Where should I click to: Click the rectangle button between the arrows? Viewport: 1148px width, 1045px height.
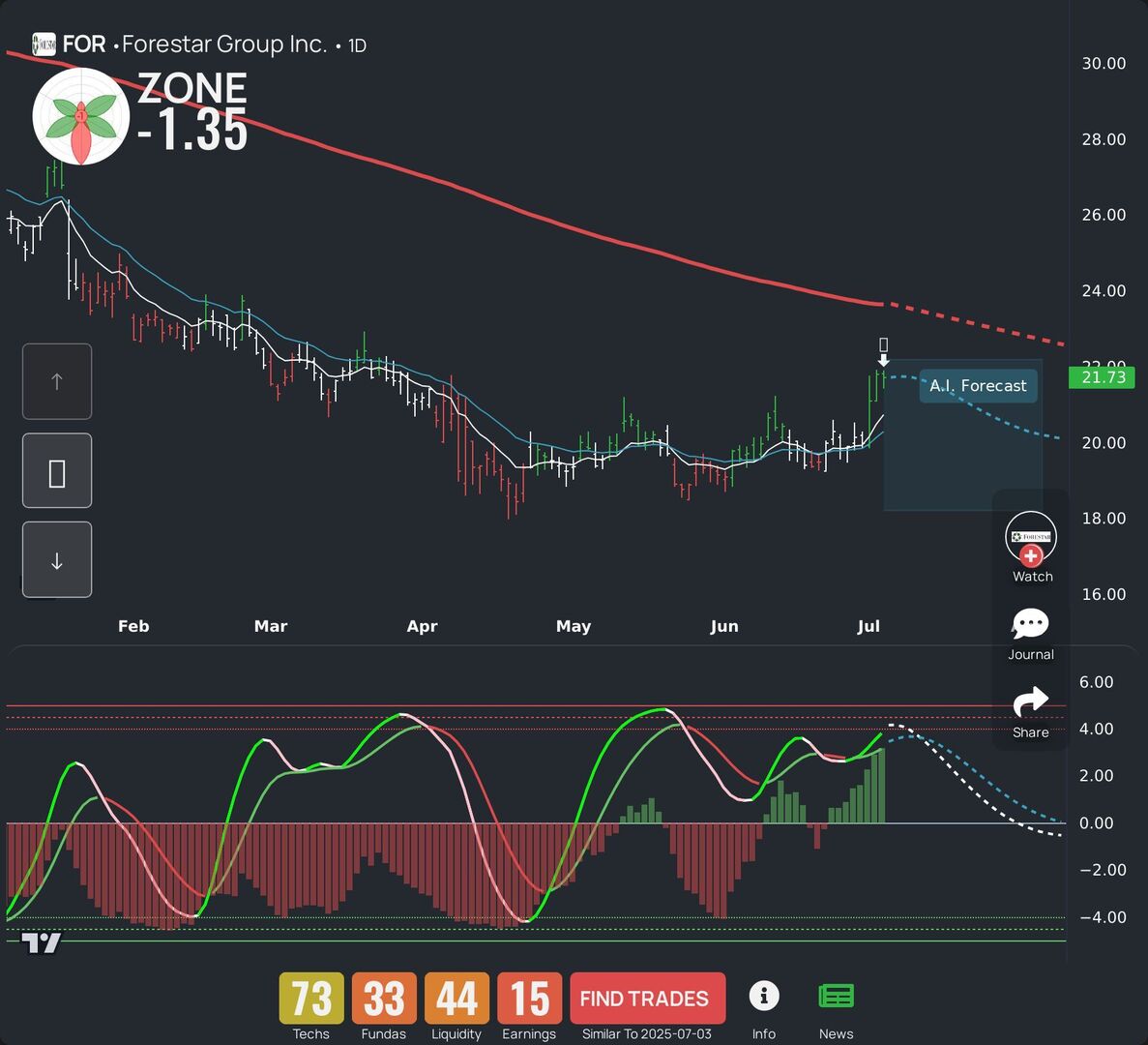(57, 471)
